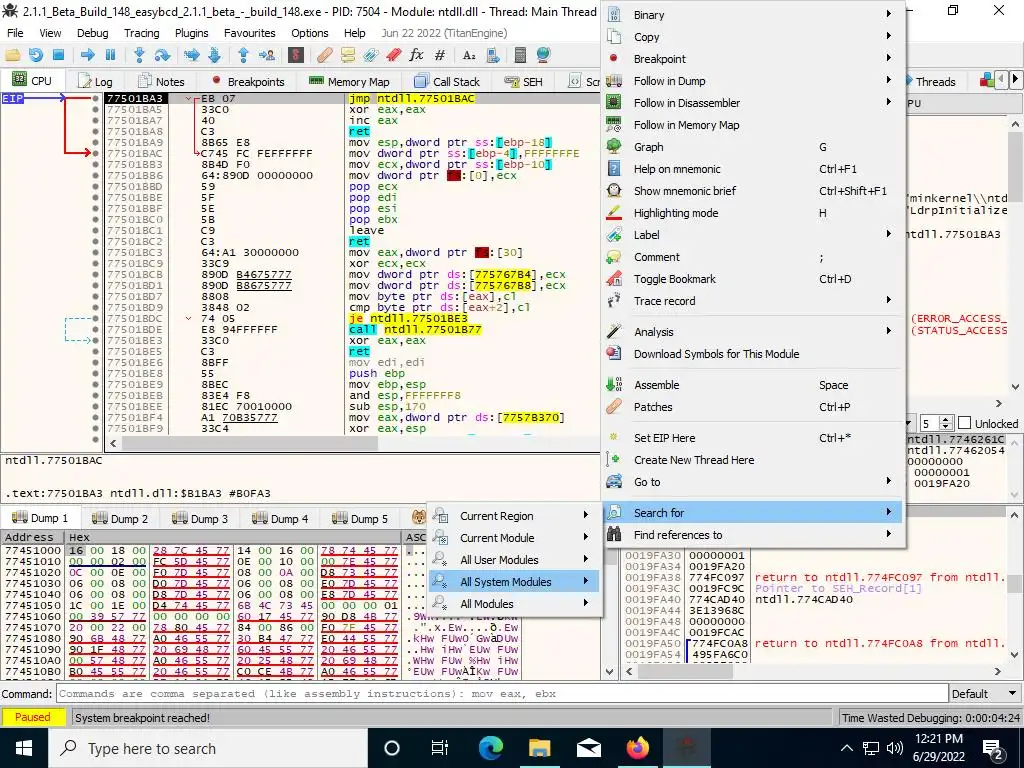Viewport: 1024px width, 768px height.
Task: Click the Step Into toolbar icon
Action: pos(139,56)
